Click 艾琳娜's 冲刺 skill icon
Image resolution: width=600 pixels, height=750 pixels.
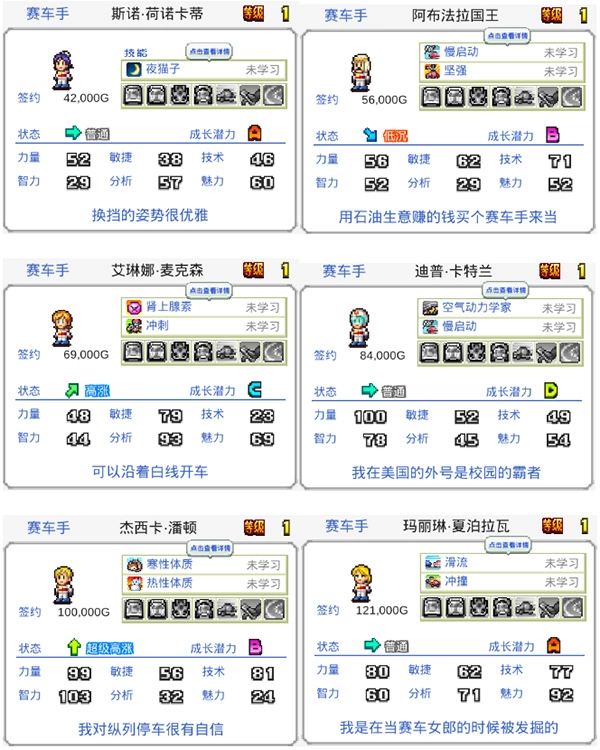(x=134, y=326)
